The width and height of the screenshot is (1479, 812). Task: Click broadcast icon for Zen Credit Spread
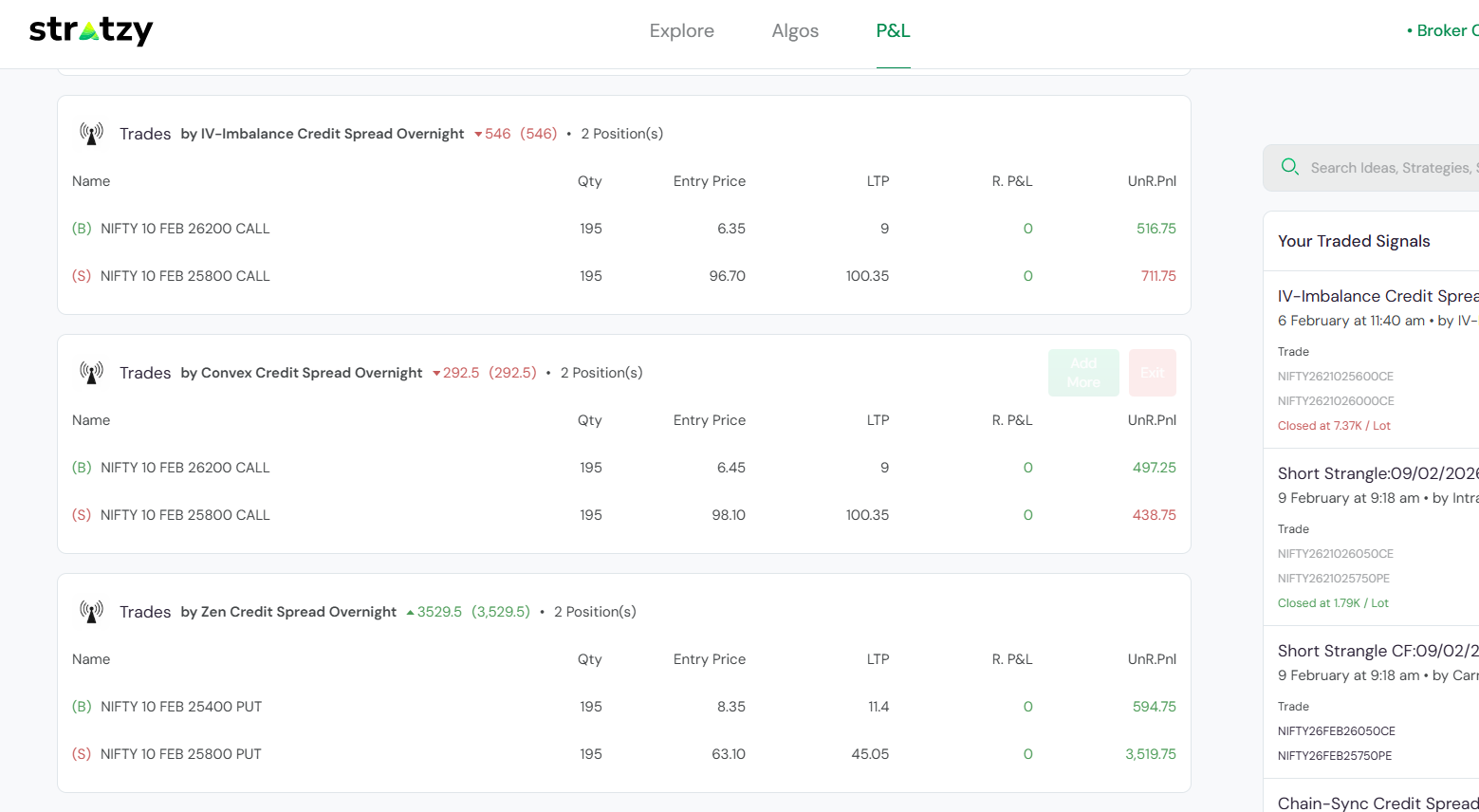(91, 612)
